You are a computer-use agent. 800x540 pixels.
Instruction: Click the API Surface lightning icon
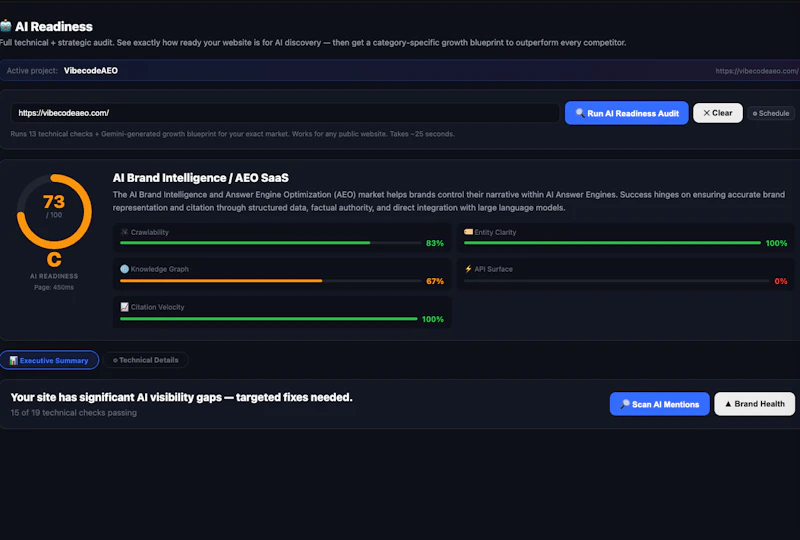click(x=468, y=269)
